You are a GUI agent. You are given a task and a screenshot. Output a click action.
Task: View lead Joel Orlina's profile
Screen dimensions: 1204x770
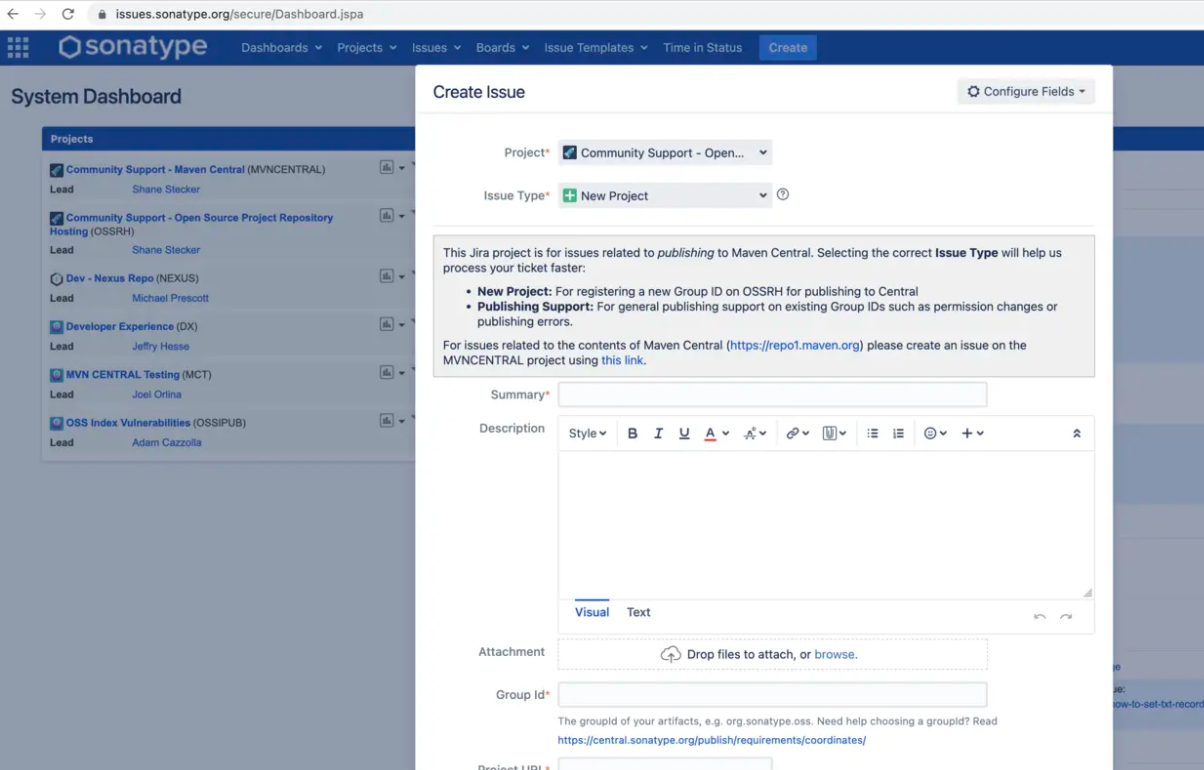coord(157,394)
